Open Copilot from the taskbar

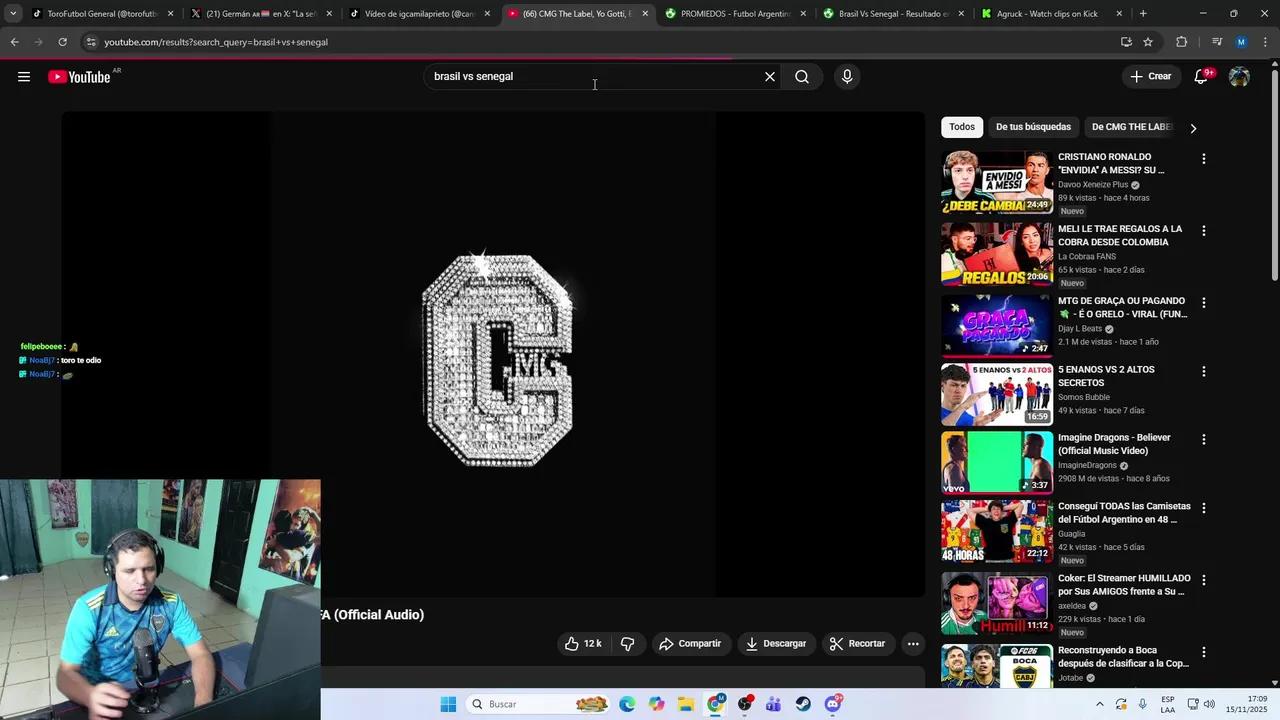(x=656, y=704)
